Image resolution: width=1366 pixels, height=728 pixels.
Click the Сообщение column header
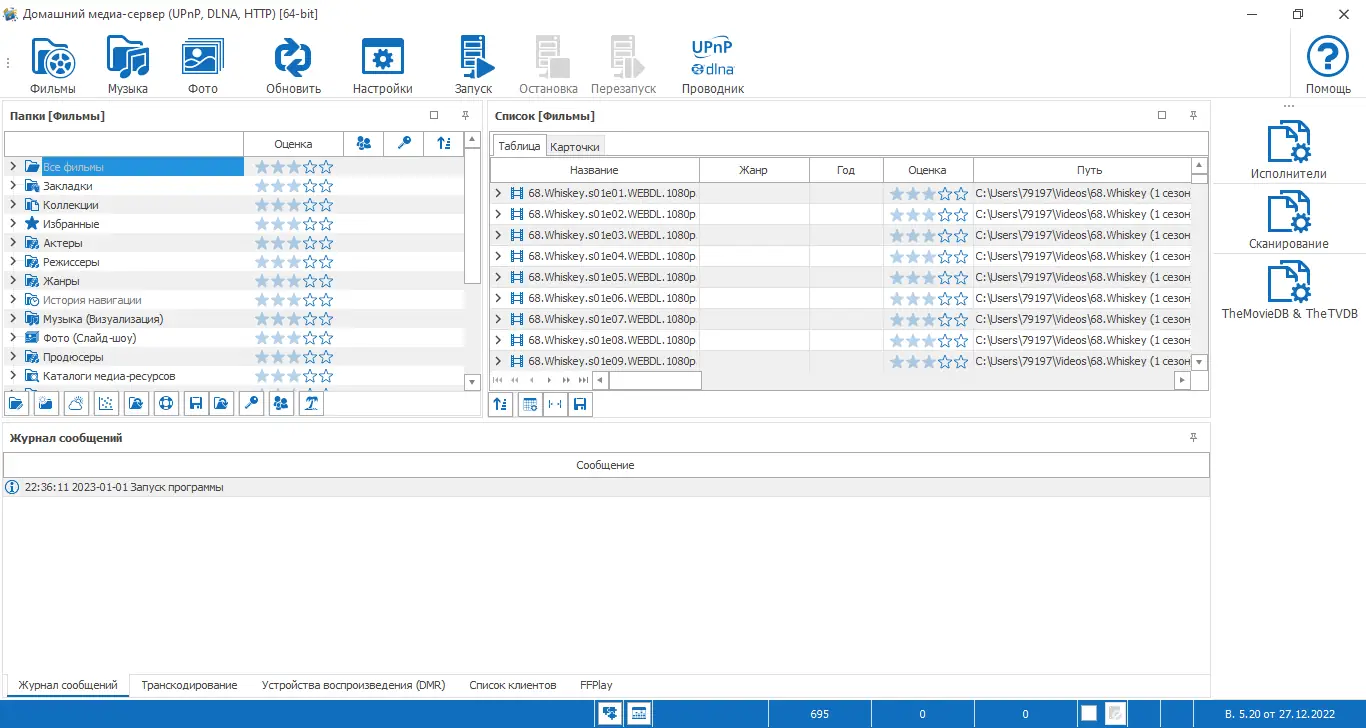[x=606, y=465]
